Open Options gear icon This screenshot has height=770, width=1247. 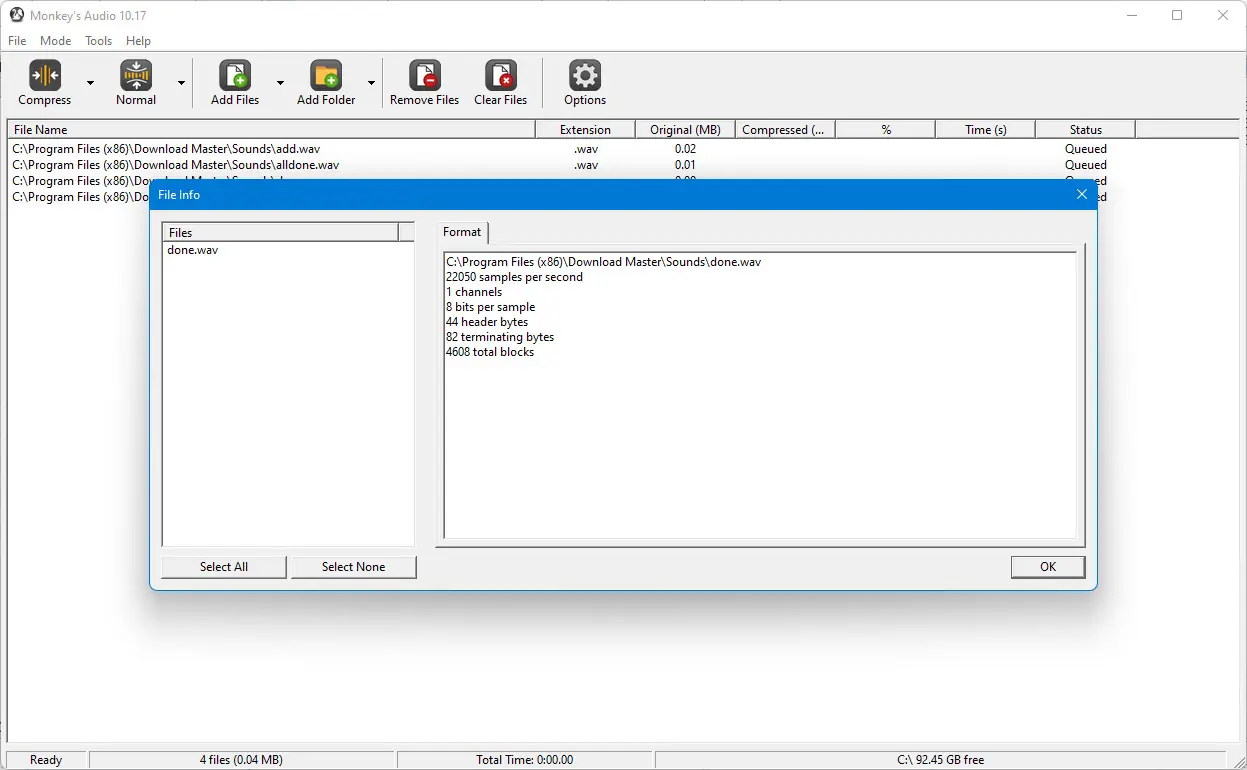coord(585,76)
